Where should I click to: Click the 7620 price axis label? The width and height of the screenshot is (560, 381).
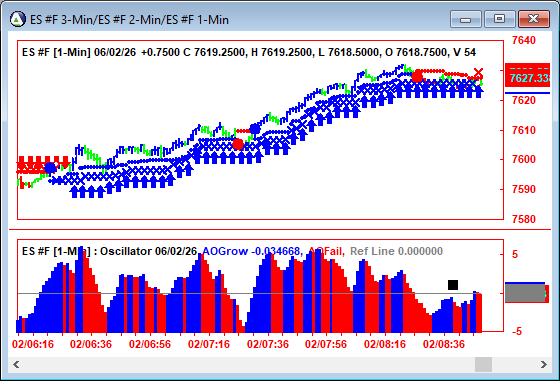pyautogui.click(x=524, y=100)
